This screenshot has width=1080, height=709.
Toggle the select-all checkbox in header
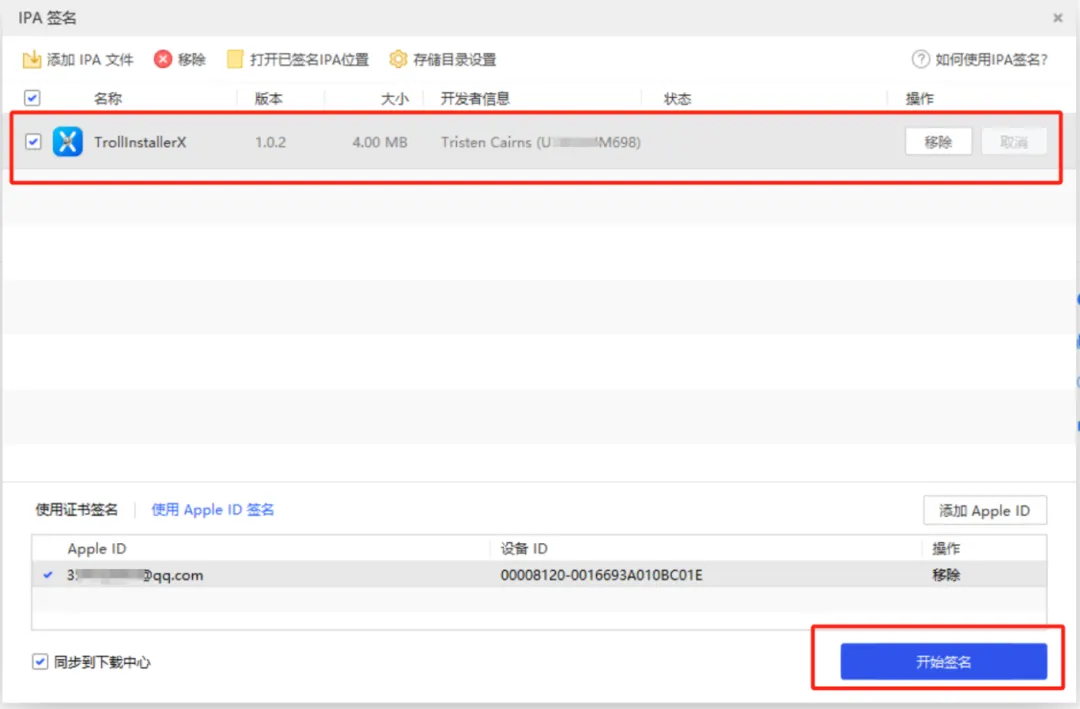coord(32,98)
